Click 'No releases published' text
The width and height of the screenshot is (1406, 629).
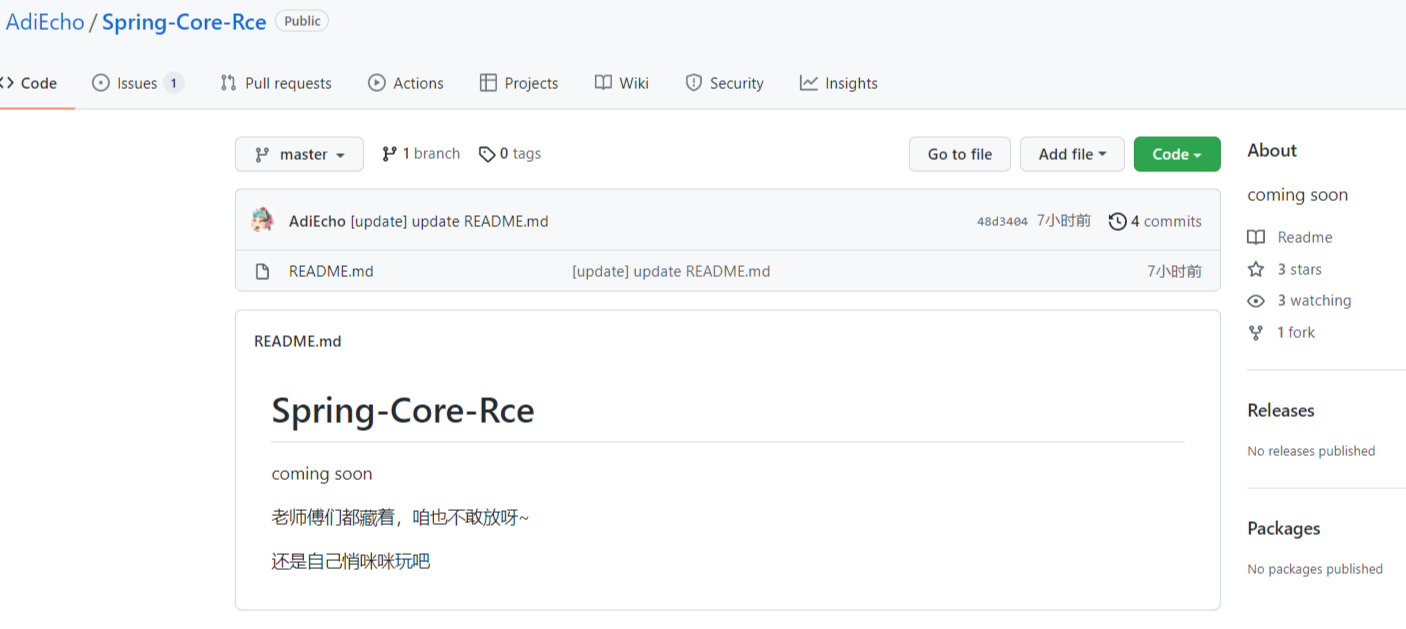point(1311,451)
